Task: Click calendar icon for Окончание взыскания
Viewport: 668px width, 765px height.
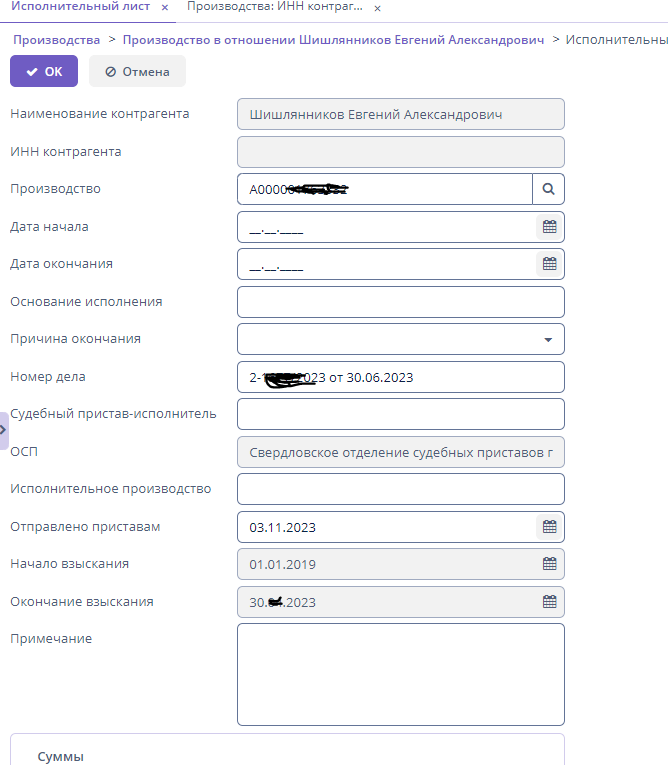Action: (549, 602)
